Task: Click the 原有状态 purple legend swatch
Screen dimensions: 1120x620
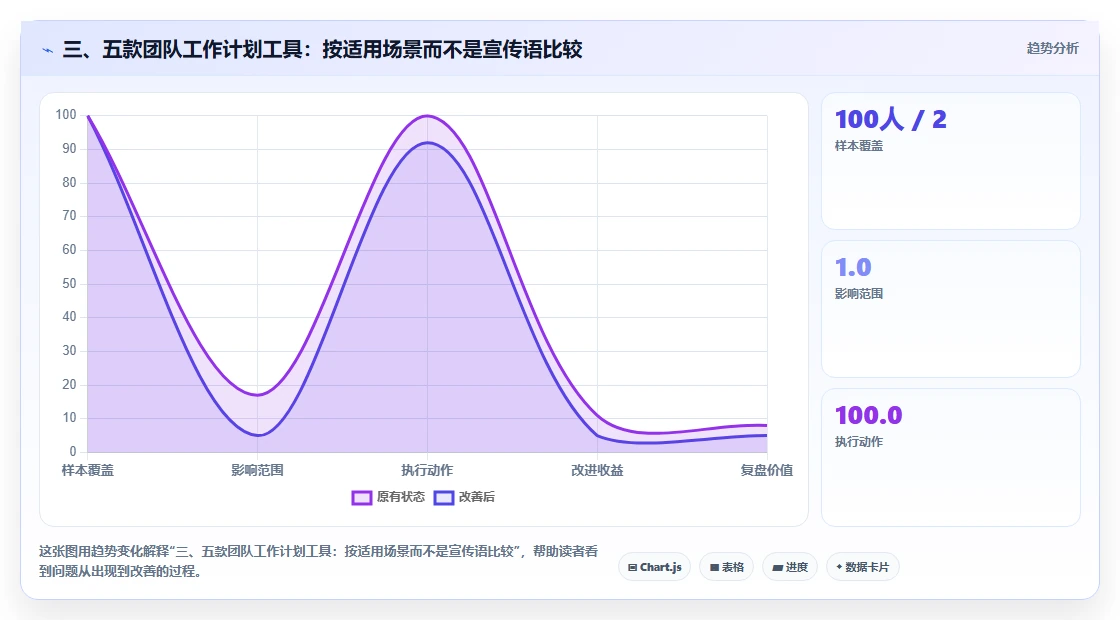Action: [361, 498]
